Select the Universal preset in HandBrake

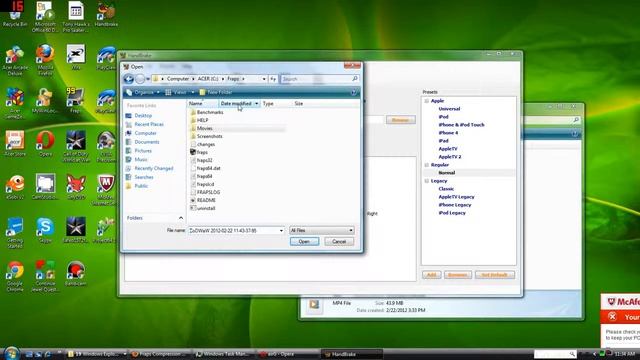(x=449, y=109)
